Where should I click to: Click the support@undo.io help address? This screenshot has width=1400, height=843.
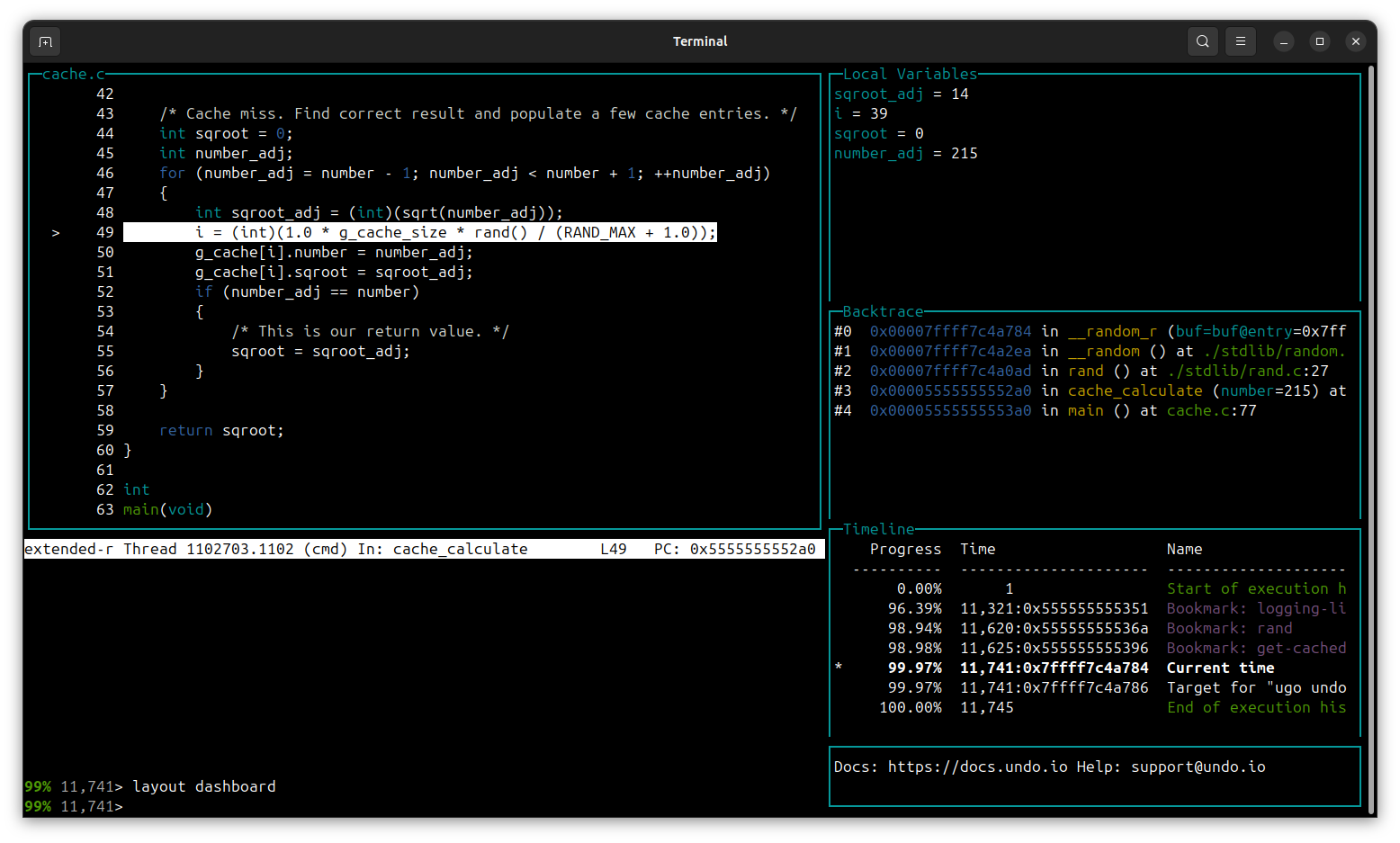pos(1198,767)
